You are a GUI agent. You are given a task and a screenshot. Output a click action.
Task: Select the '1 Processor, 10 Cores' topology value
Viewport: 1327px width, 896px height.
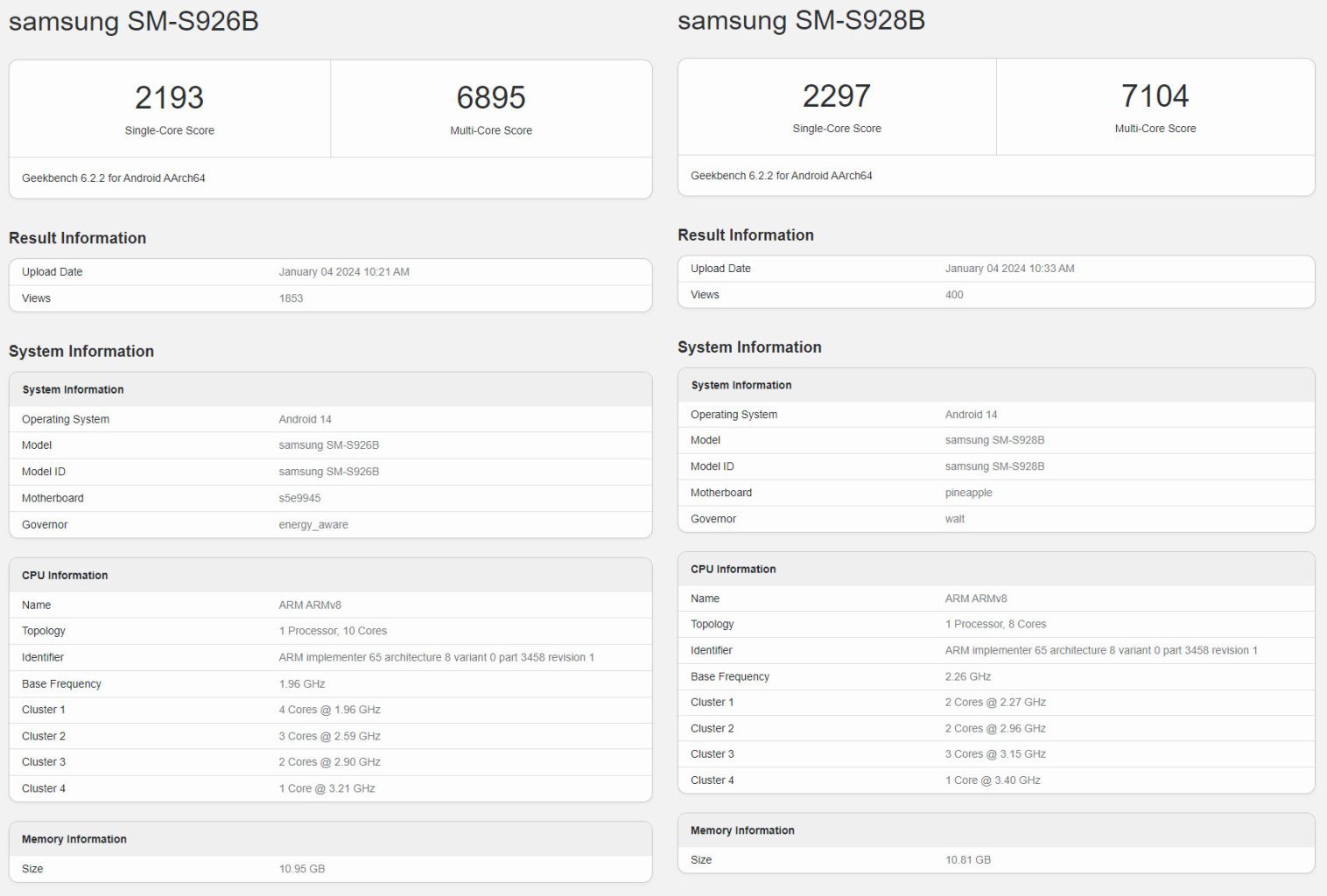click(333, 631)
